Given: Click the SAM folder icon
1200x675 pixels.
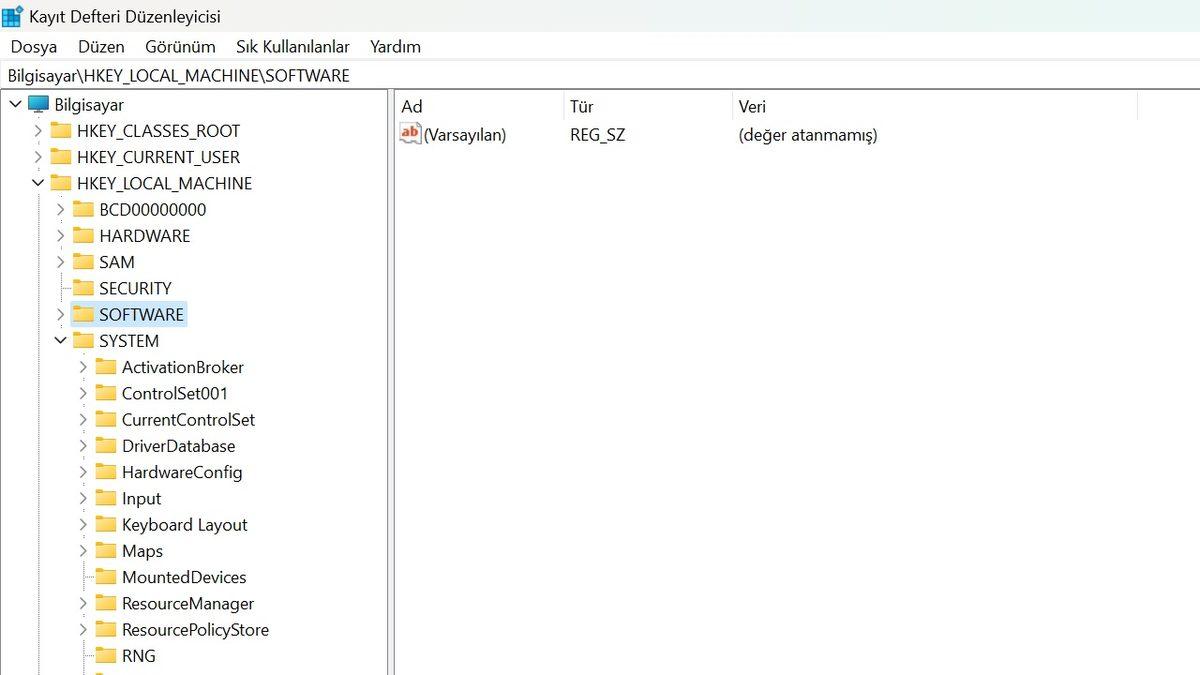Looking at the screenshot, I should click(x=83, y=261).
